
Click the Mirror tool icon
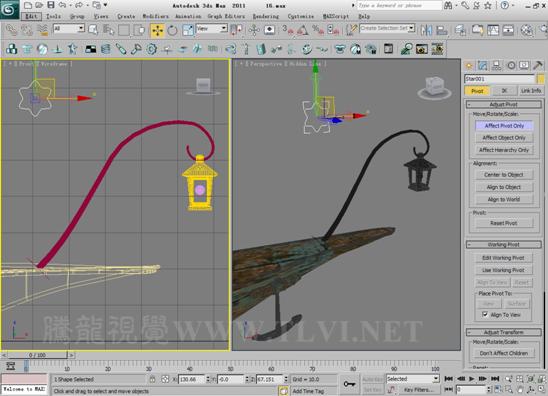(x=426, y=30)
